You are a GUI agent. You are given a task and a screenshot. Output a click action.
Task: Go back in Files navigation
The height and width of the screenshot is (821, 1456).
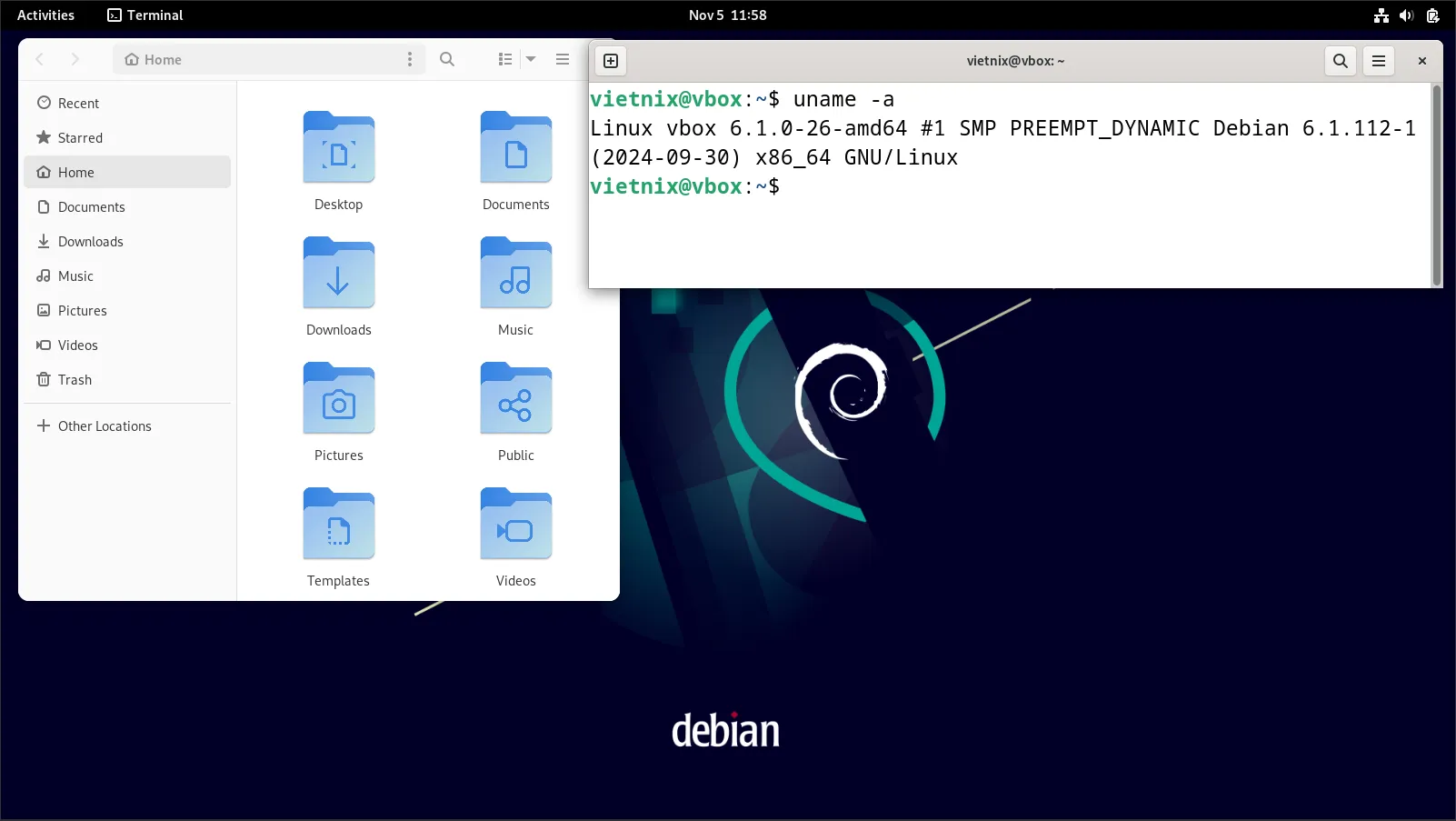point(40,59)
